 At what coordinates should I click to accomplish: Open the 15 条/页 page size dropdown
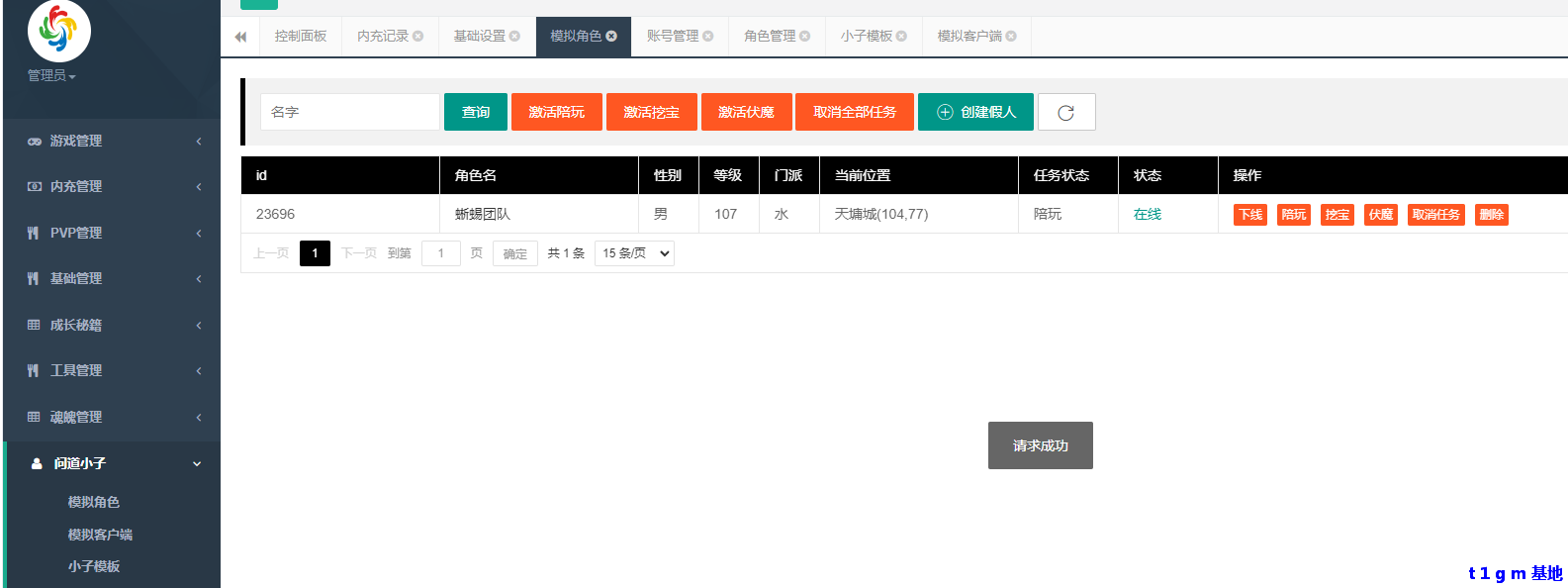tap(634, 253)
